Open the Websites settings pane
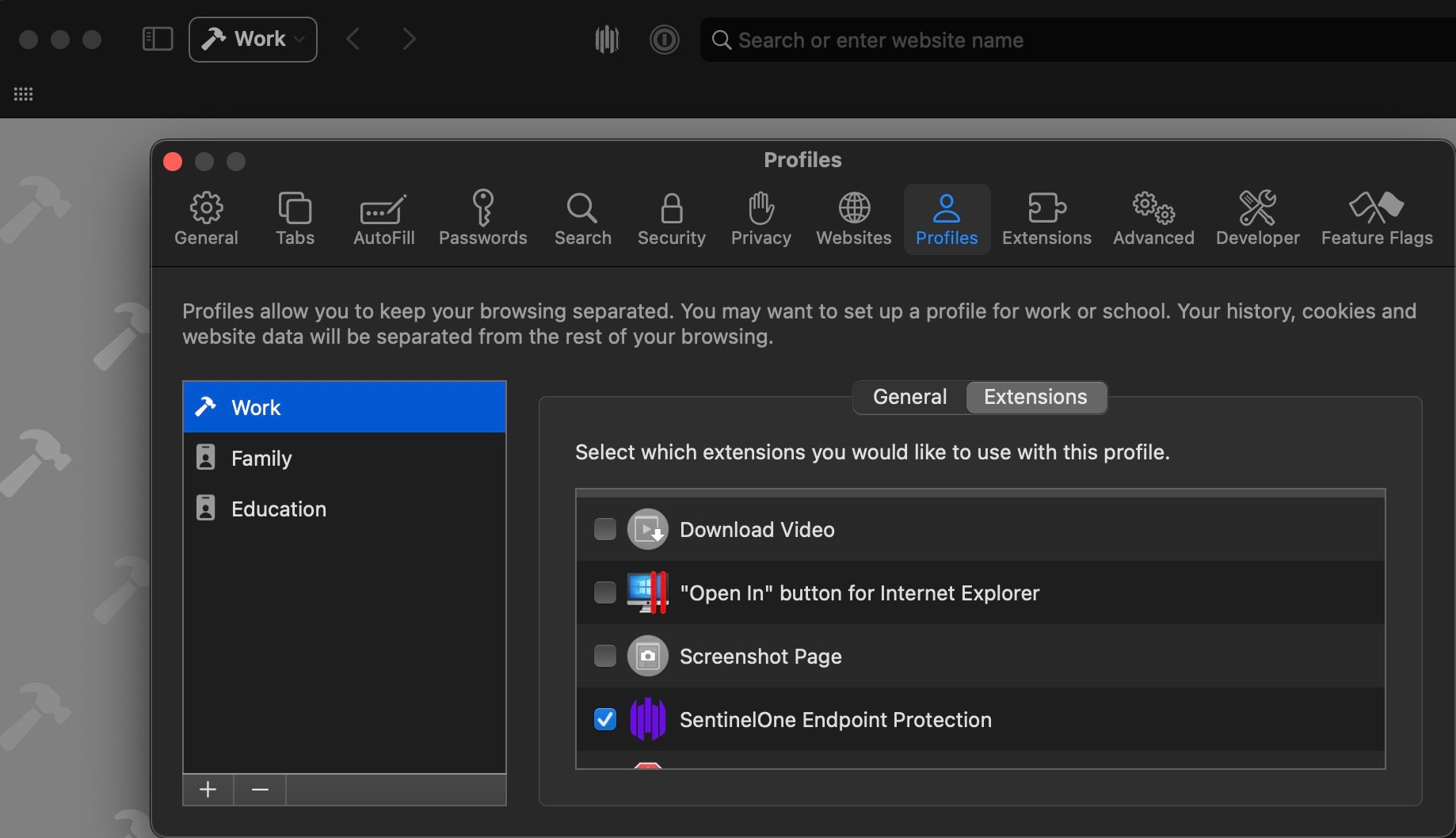Viewport: 1456px width, 838px height. tap(853, 219)
